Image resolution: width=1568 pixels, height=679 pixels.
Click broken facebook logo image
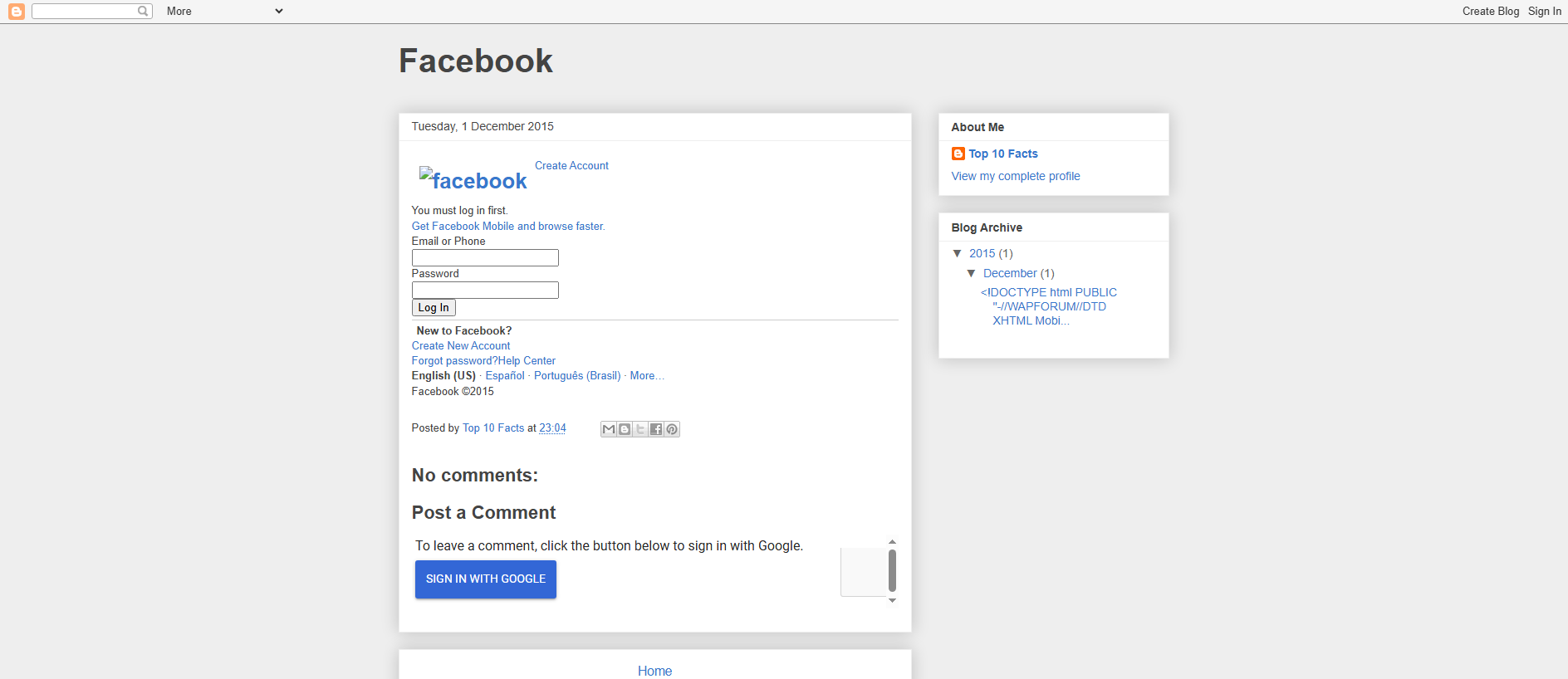[x=473, y=179]
